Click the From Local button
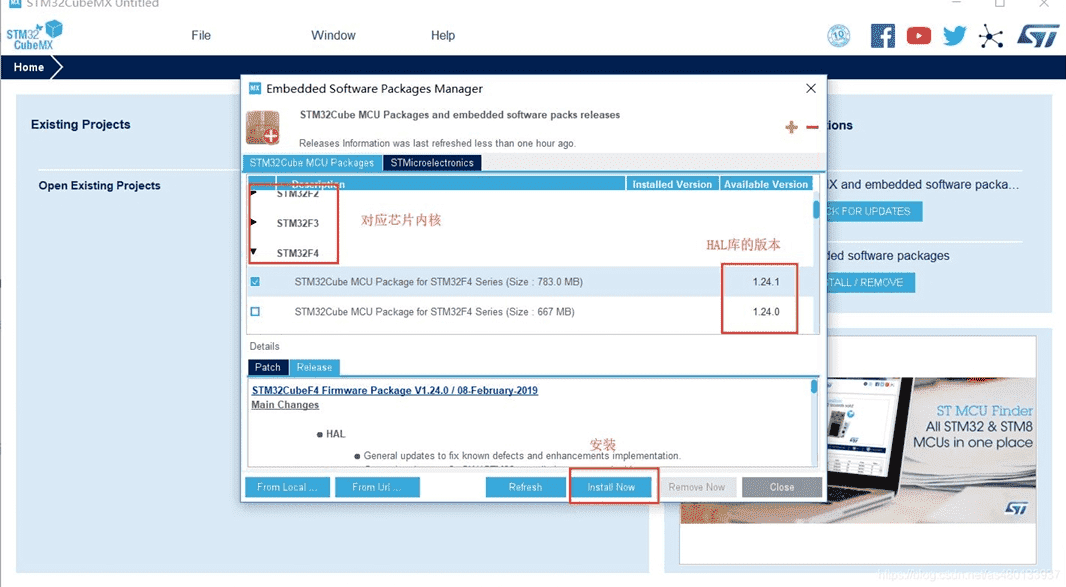Image resolution: width=1066 pixels, height=587 pixels. coord(287,487)
